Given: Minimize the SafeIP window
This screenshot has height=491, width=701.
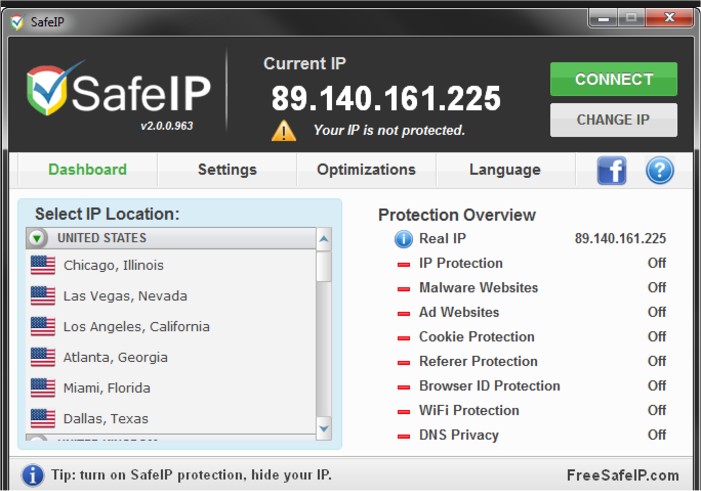Looking at the screenshot, I should 603,18.
